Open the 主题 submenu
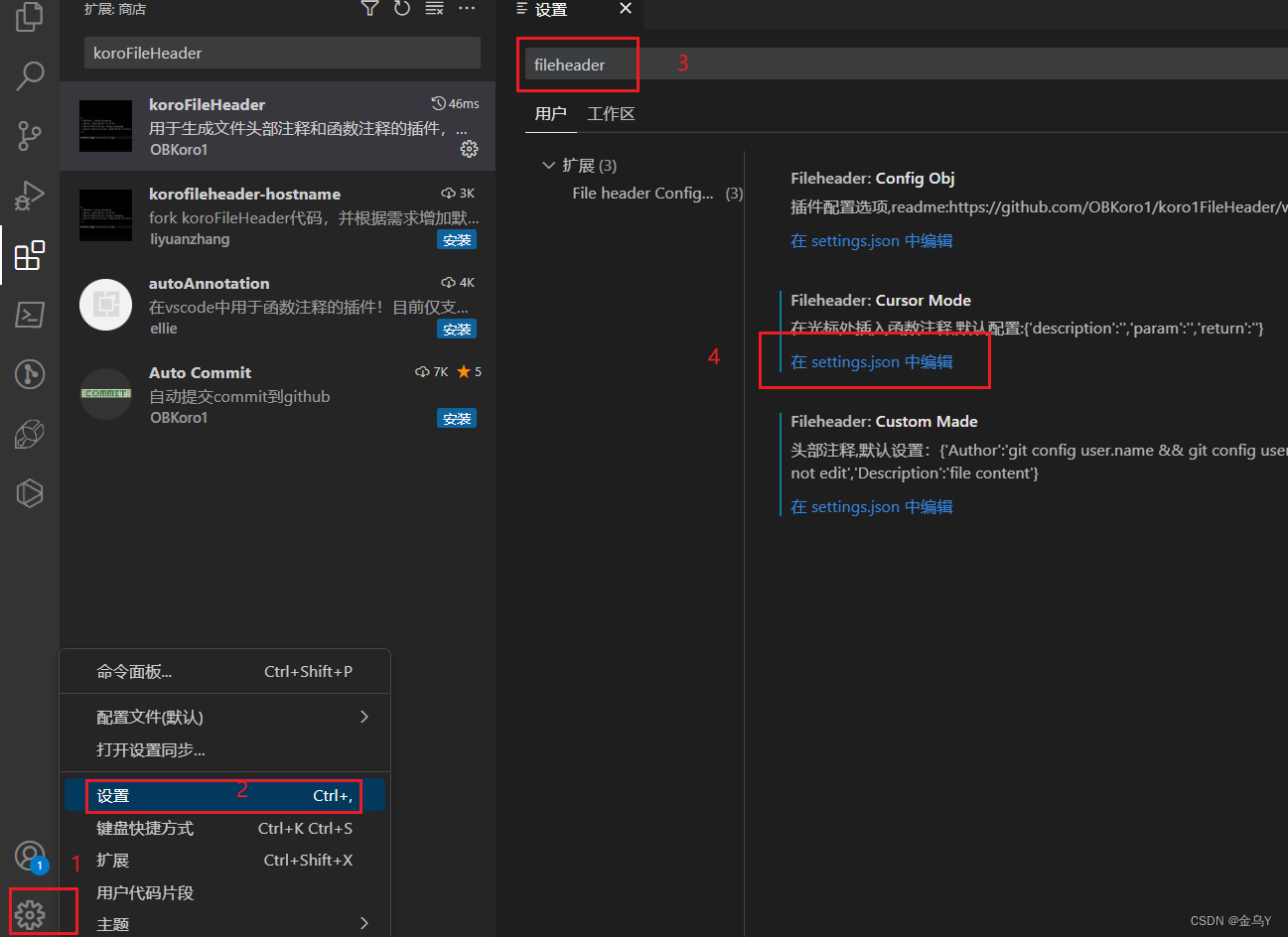The image size is (1288, 937). click(x=224, y=924)
